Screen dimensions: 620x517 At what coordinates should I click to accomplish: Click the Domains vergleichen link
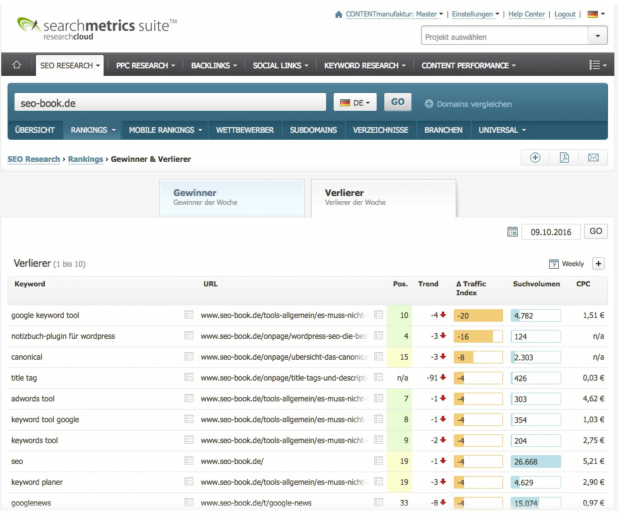pos(474,104)
